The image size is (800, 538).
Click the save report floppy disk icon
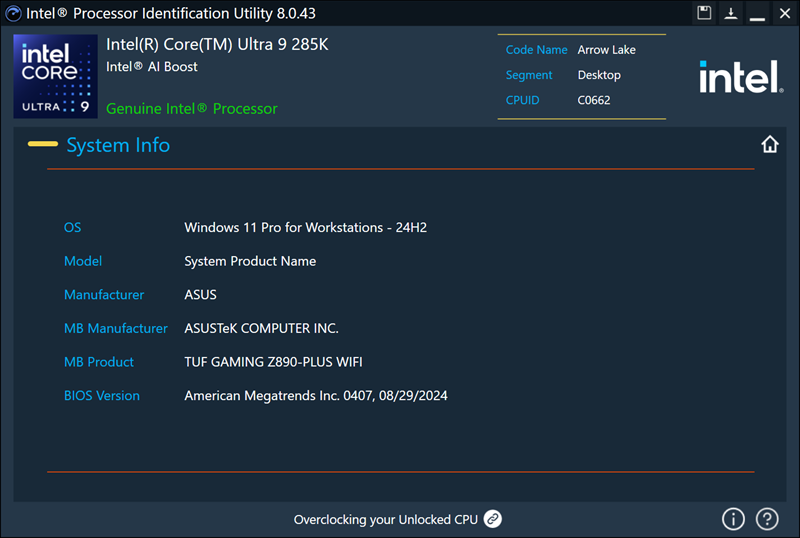[x=704, y=13]
